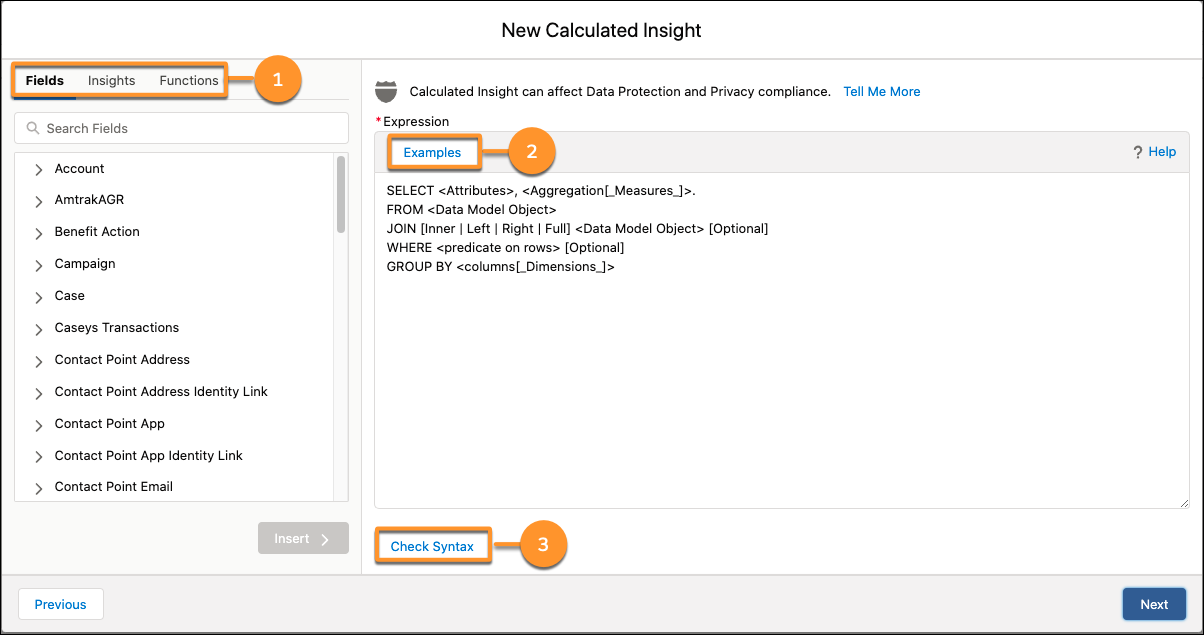The image size is (1204, 635).
Task: Select the AmtrakAGR object label
Action: pyautogui.click(x=89, y=199)
